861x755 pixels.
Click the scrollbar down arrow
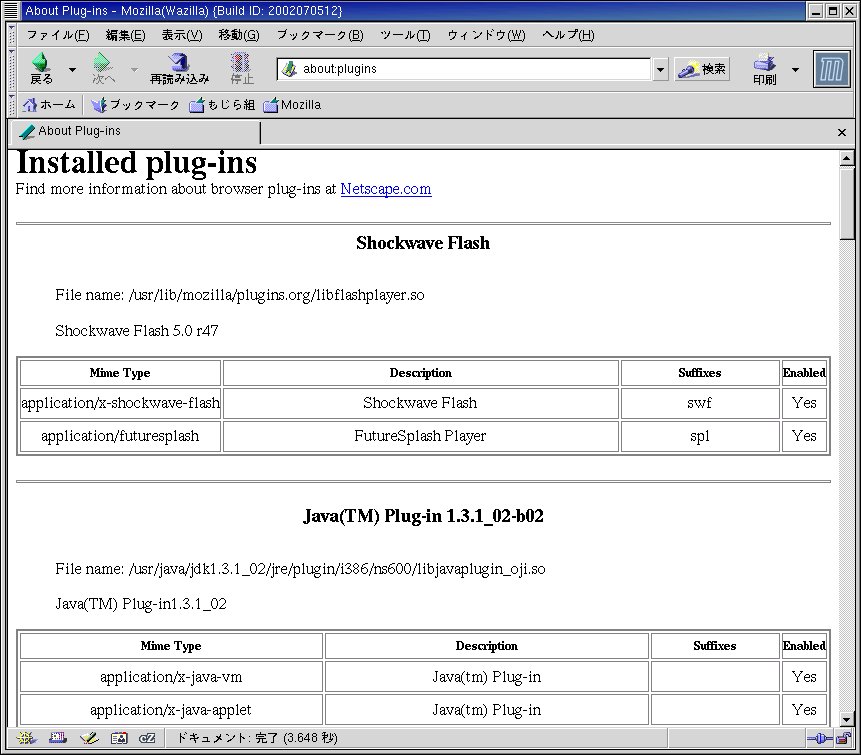[x=846, y=719]
